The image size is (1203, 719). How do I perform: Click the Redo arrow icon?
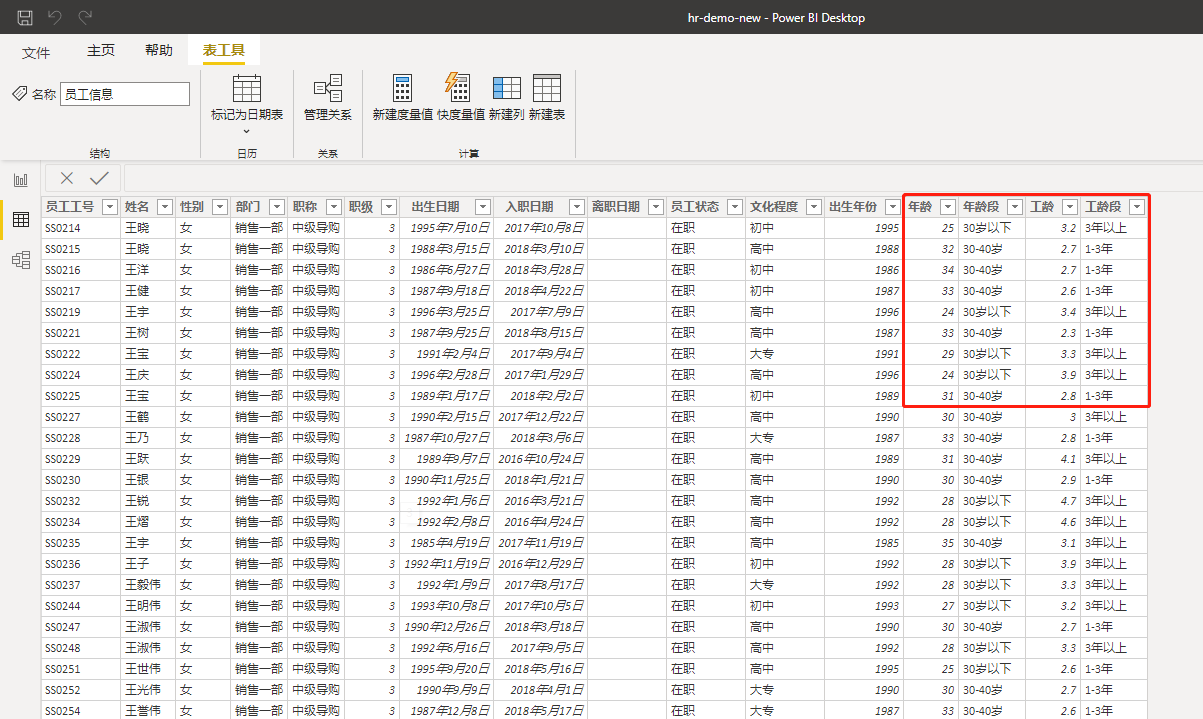click(85, 17)
